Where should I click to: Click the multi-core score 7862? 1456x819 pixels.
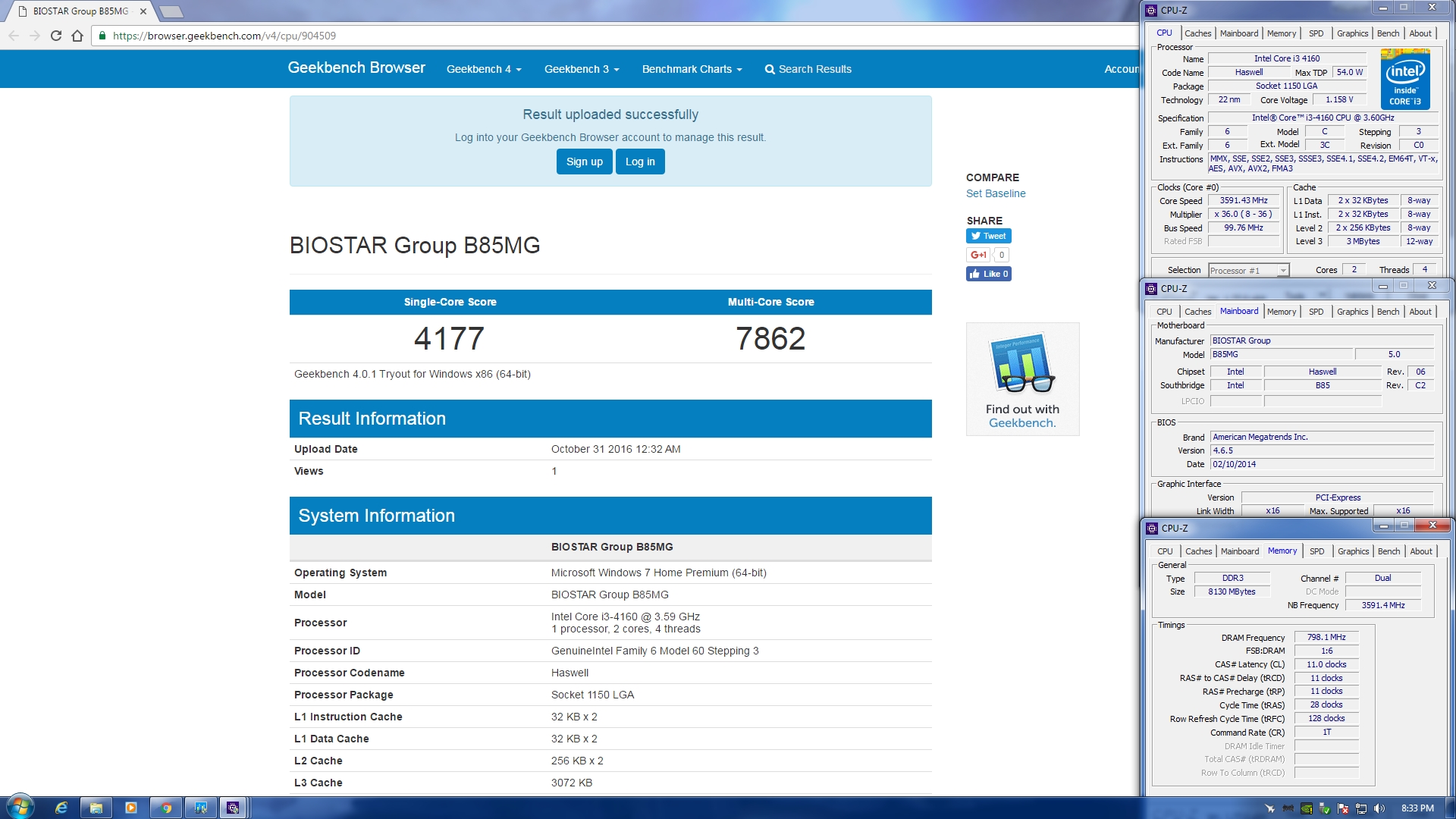pos(770,338)
